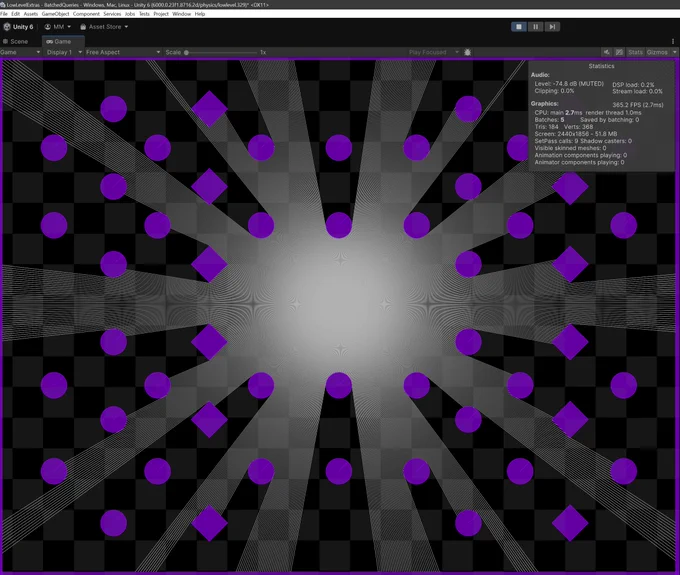
Task: Expand the Gizmos dropdown arrow
Action: (674, 52)
